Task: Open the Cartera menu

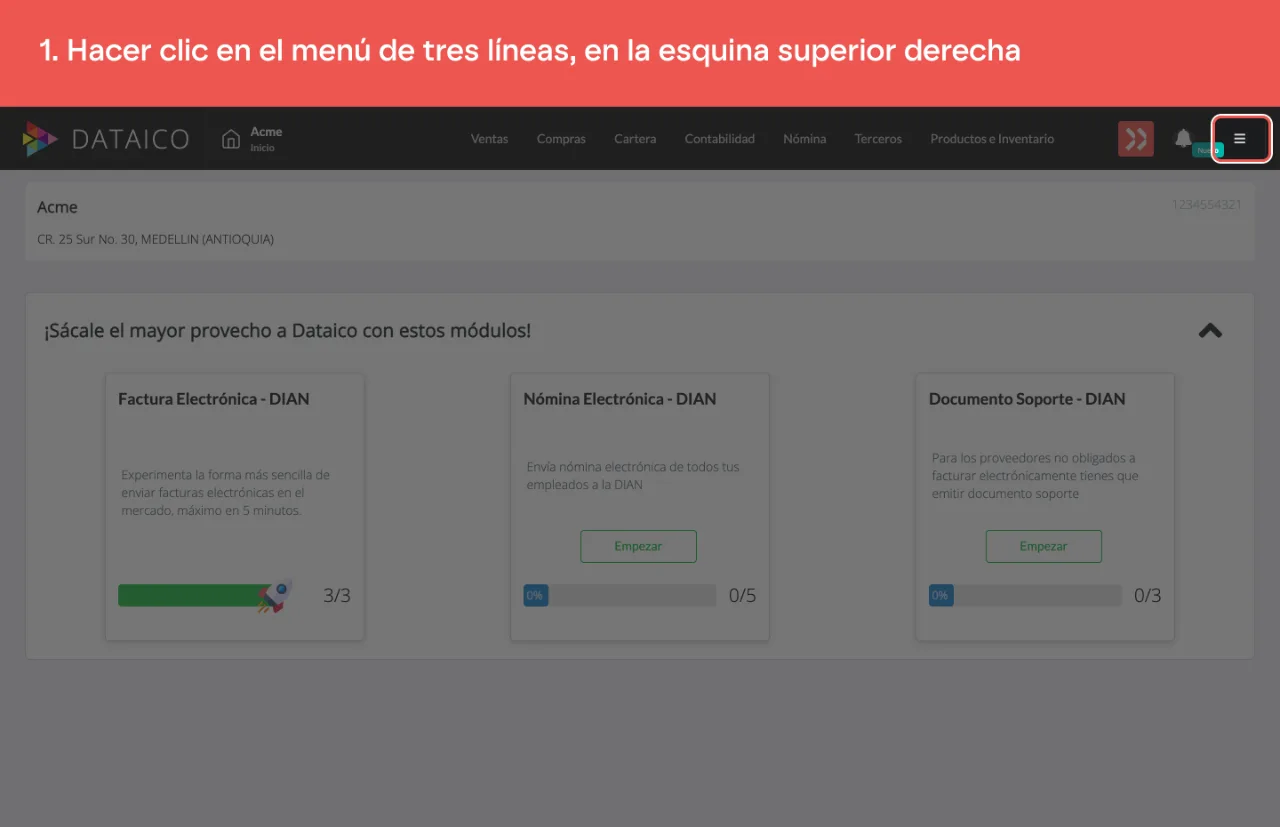Action: (x=635, y=139)
